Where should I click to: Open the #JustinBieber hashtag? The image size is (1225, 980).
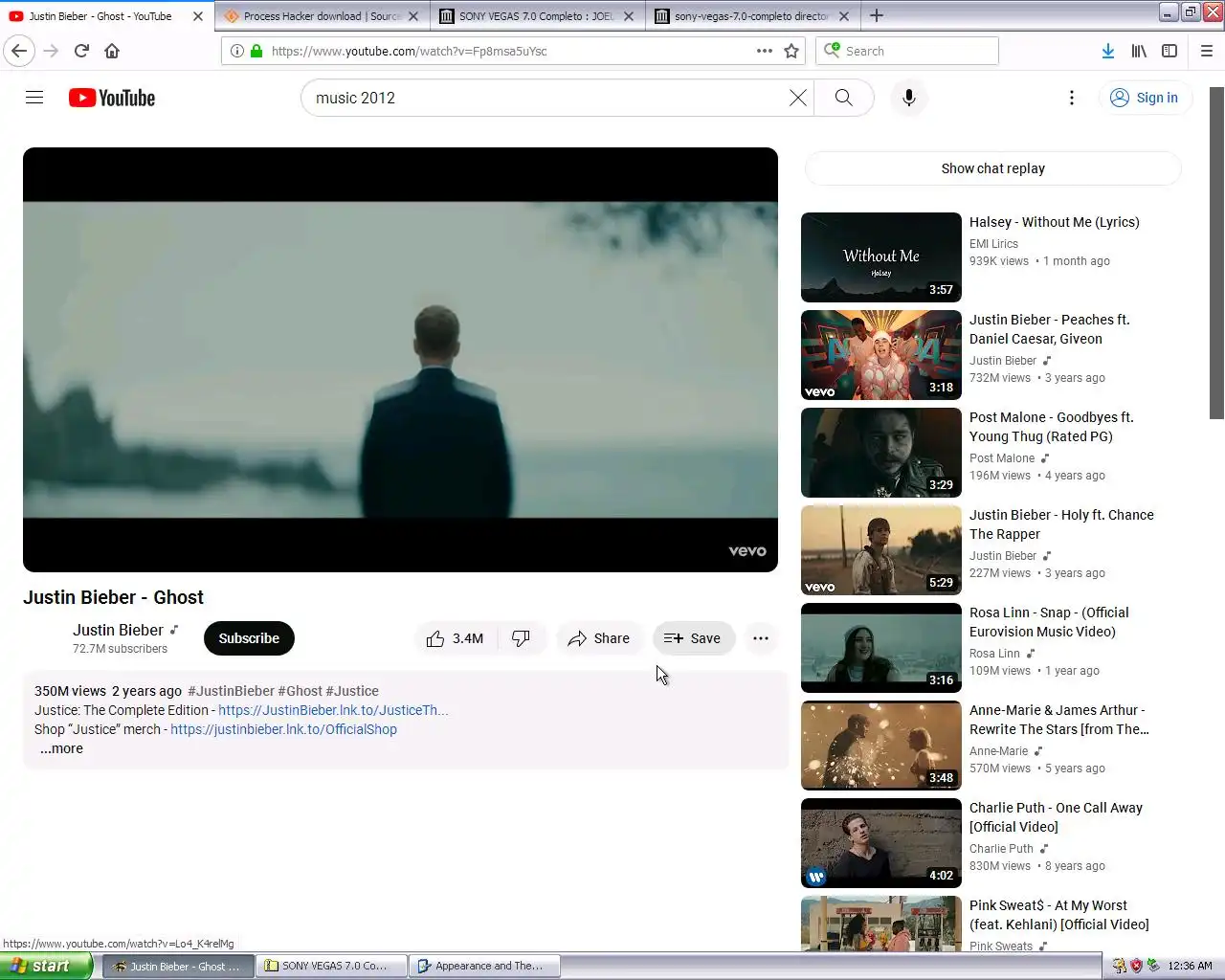click(x=231, y=691)
